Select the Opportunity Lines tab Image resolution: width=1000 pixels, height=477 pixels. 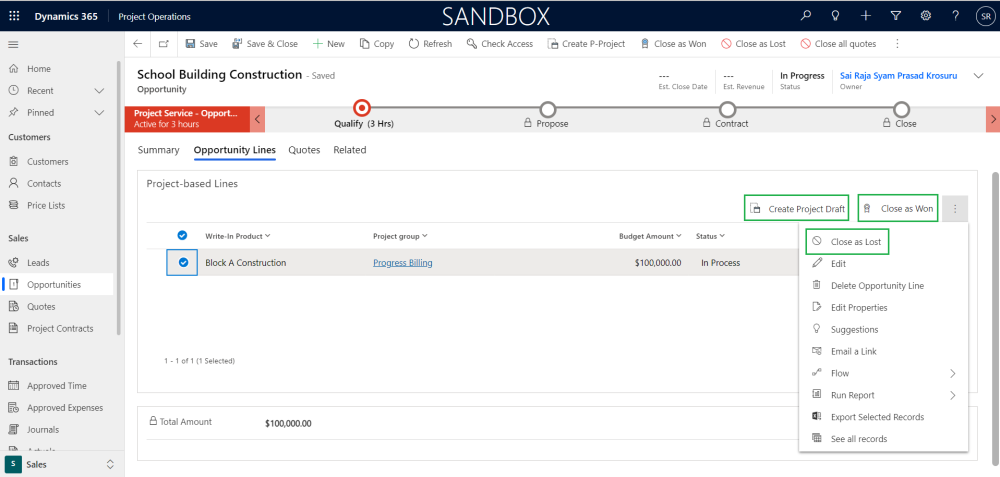235,150
